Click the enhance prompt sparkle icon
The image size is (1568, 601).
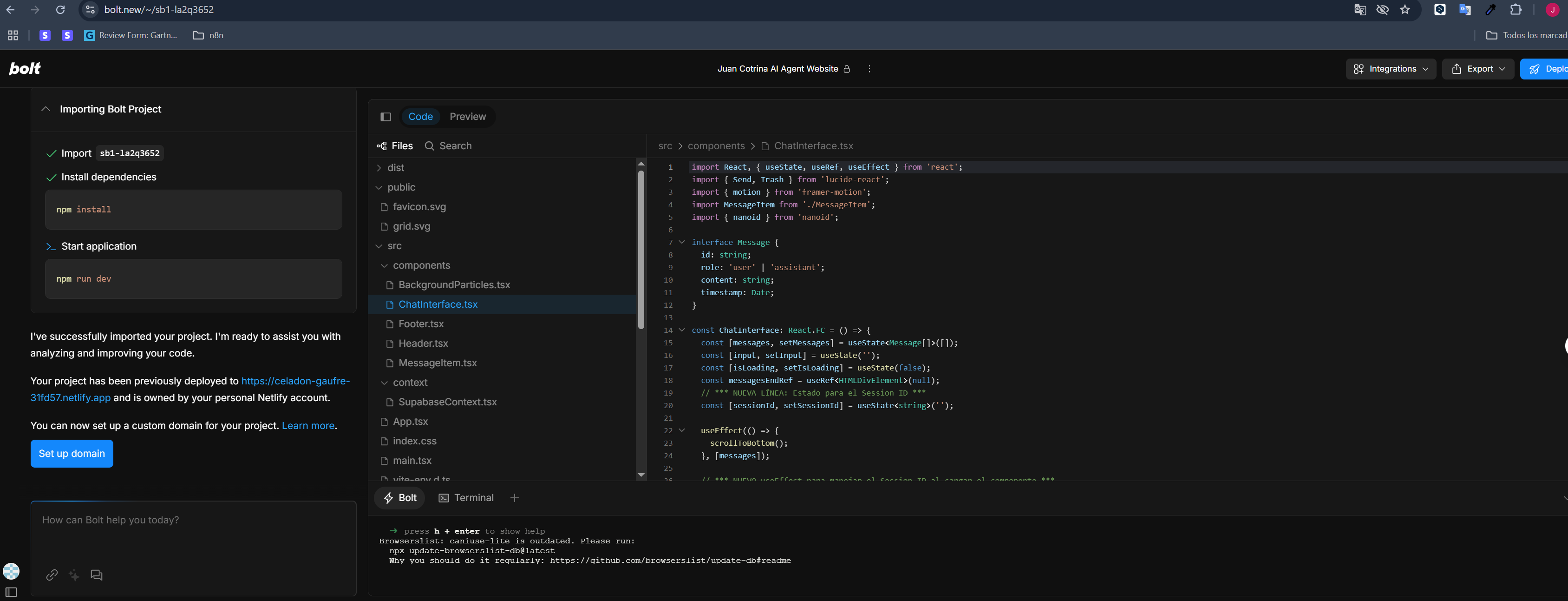pyautogui.click(x=74, y=575)
